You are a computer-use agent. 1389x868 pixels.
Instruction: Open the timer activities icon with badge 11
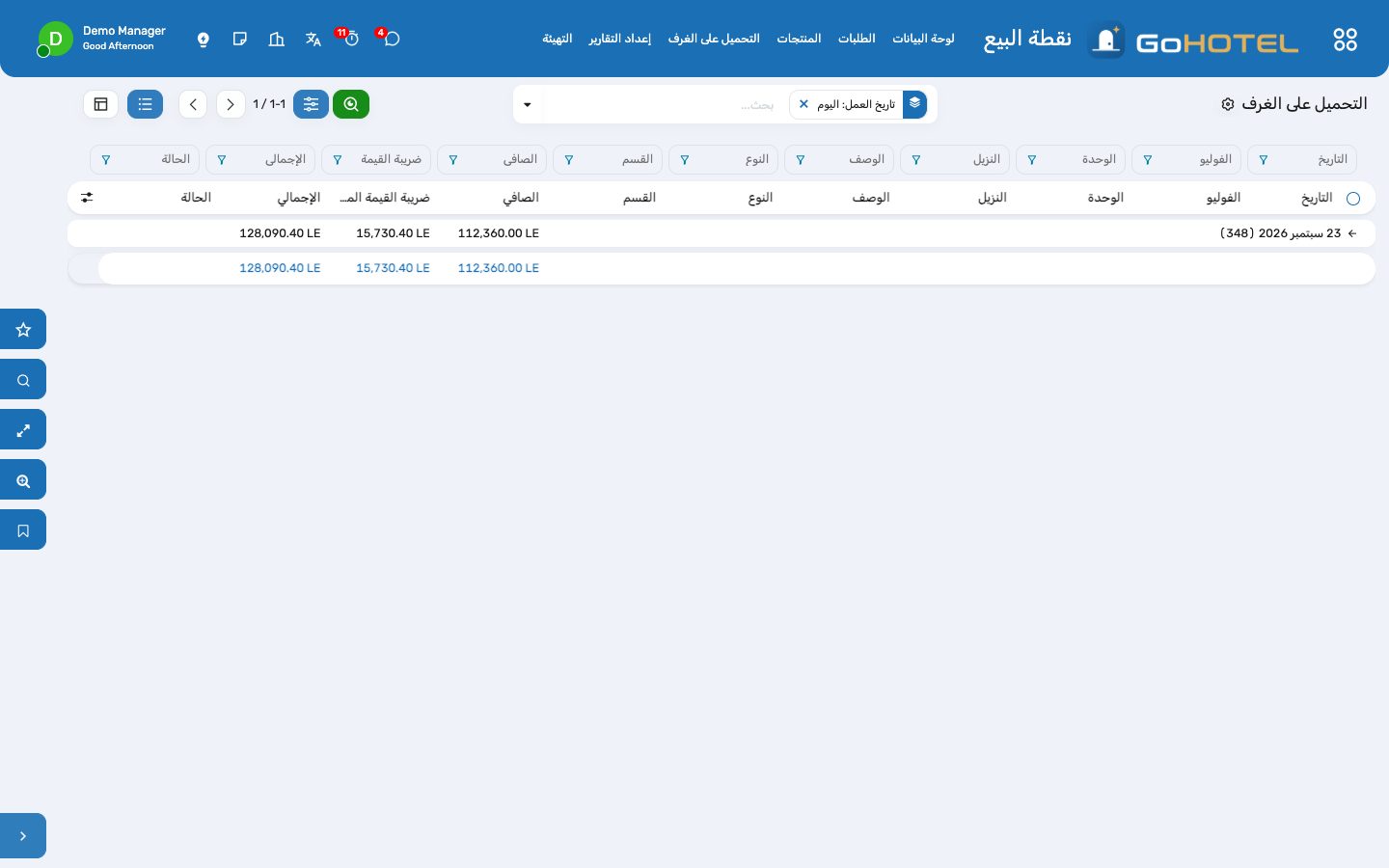tap(351, 39)
